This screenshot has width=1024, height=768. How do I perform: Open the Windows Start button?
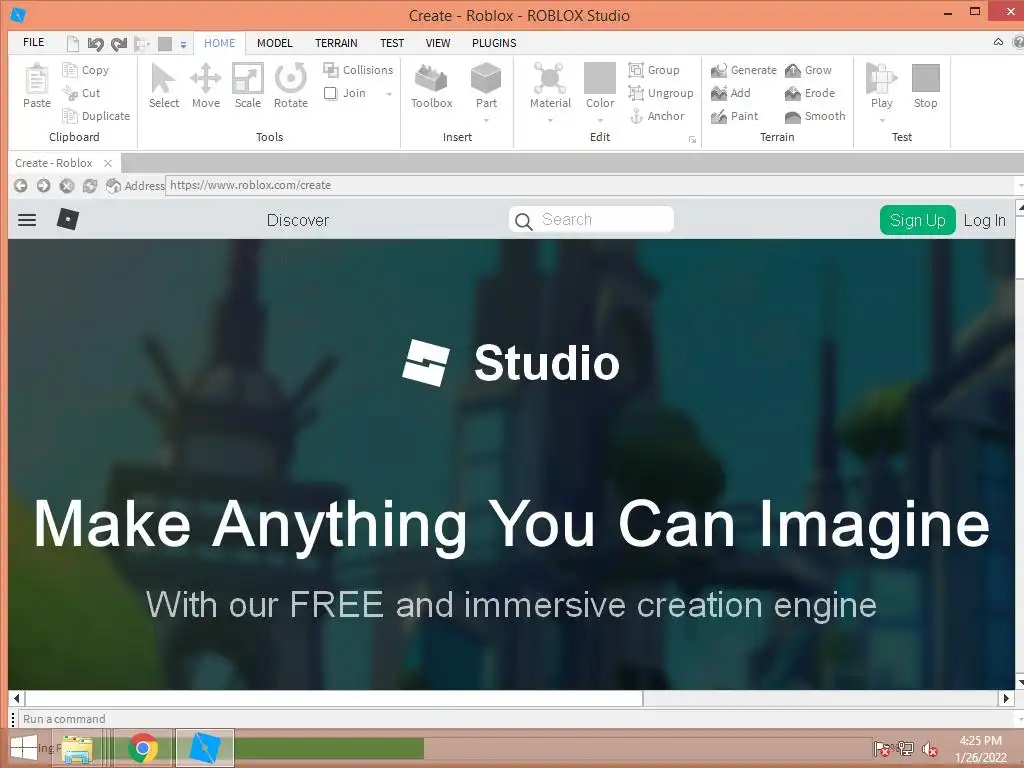pyautogui.click(x=24, y=748)
